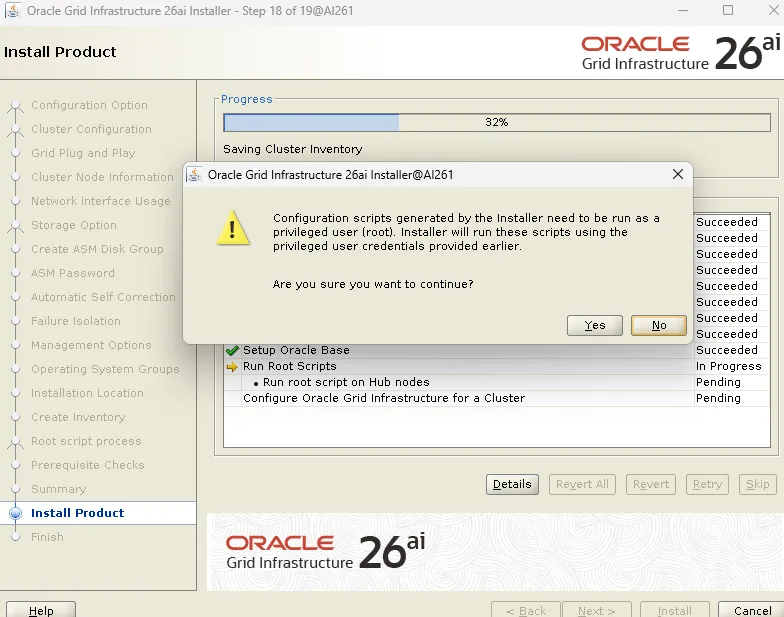Select Run root script on Hub nodes row
The height and width of the screenshot is (617, 784).
[496, 382]
